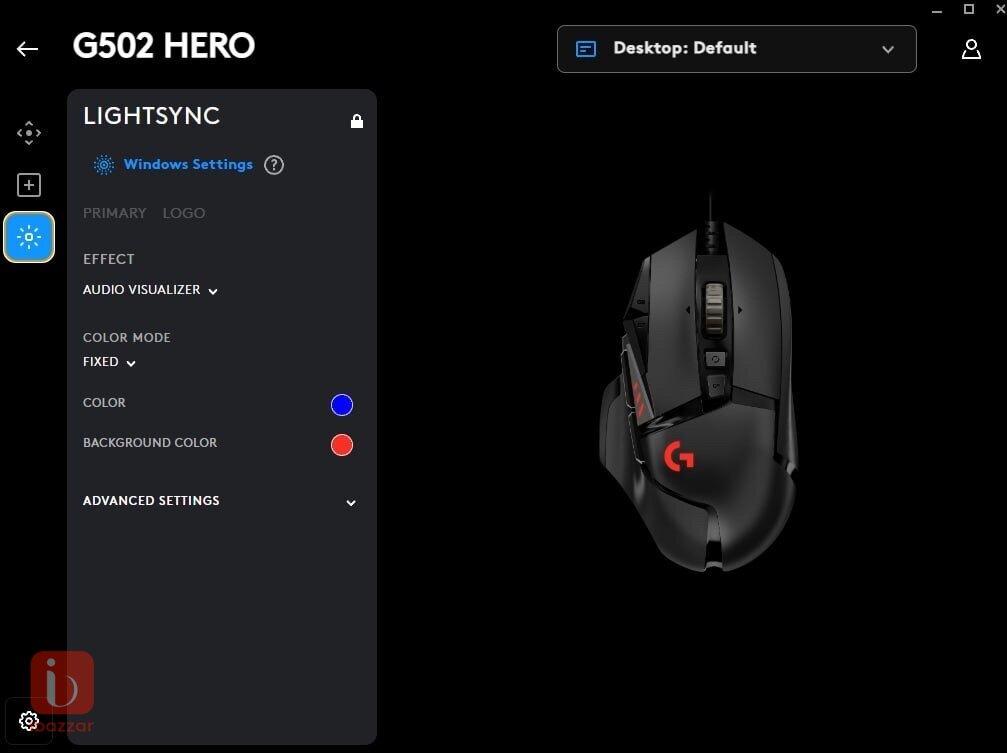The image size is (1007, 753).
Task: Open the Desktop: Default profile dropdown
Action: 737,49
